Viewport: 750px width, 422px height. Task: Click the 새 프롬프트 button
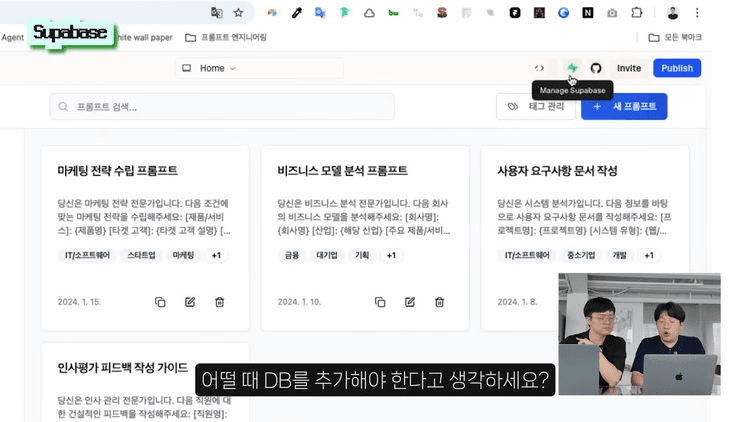coord(624,106)
